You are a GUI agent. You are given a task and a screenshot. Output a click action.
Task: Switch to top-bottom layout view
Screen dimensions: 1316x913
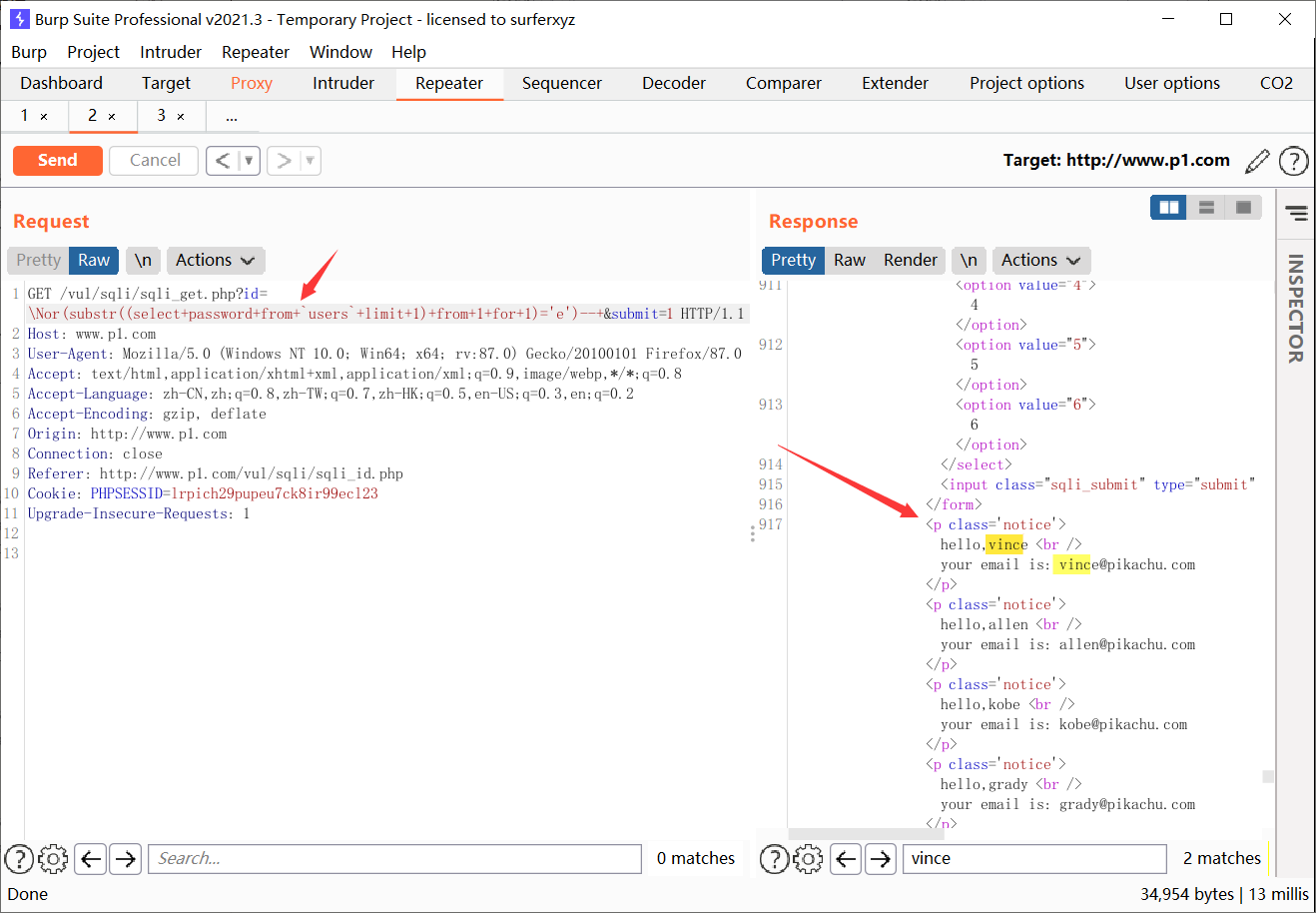coord(1206,207)
